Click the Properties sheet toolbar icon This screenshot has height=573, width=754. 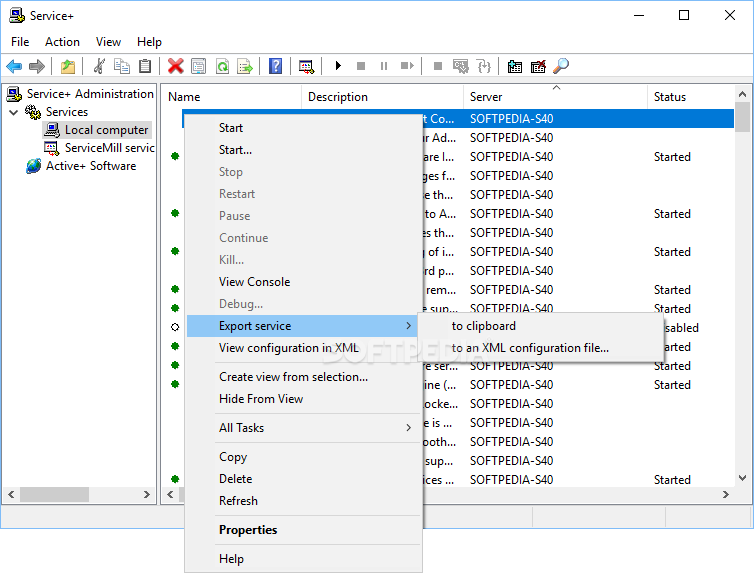pos(198,66)
